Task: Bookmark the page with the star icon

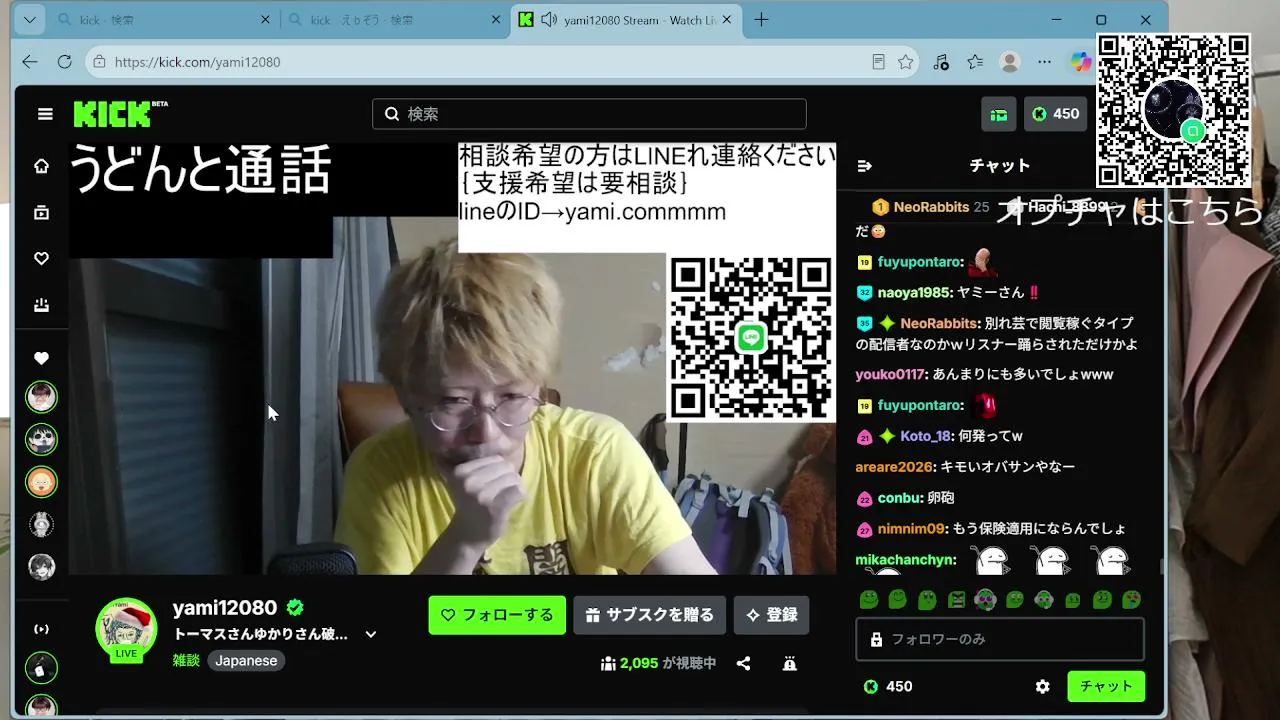Action: 906,62
